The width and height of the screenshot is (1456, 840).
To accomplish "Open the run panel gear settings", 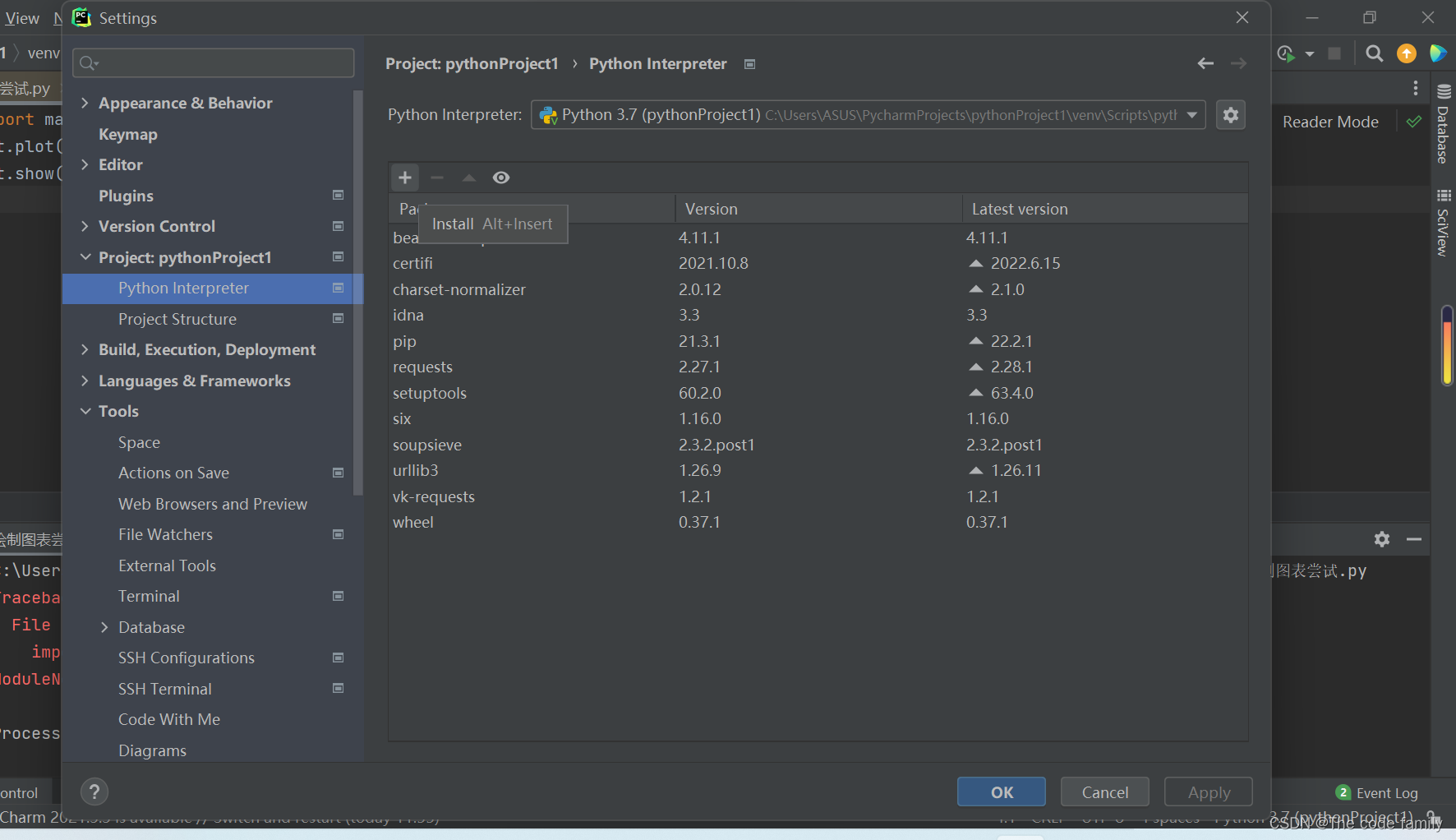I will coord(1382,539).
